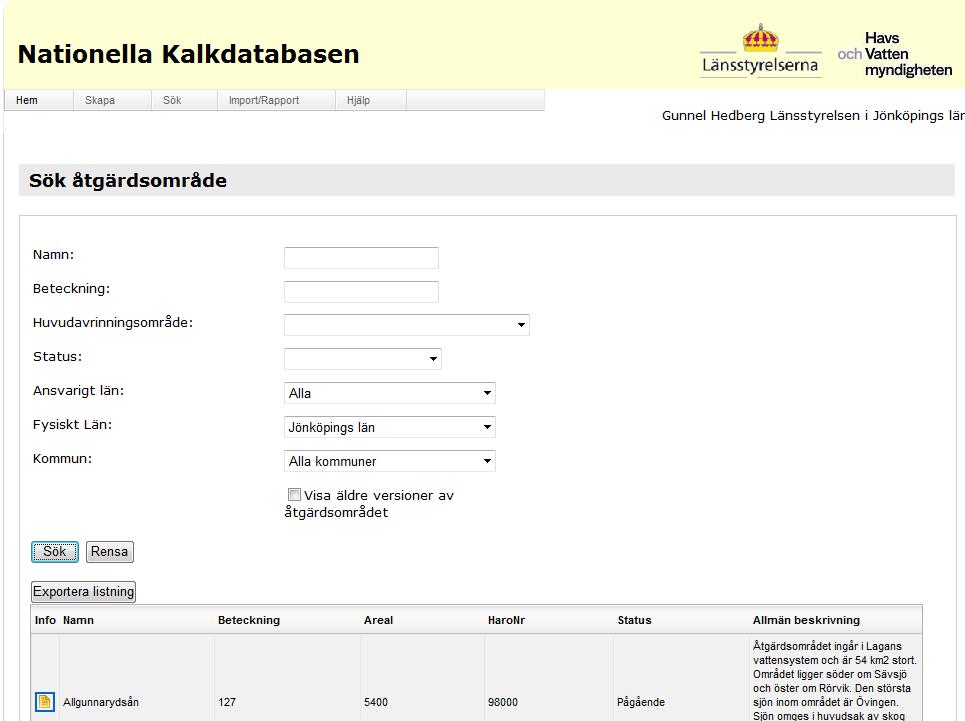The width and height of the screenshot is (965, 721).
Task: Click the Exportera listning button
Action: [83, 592]
